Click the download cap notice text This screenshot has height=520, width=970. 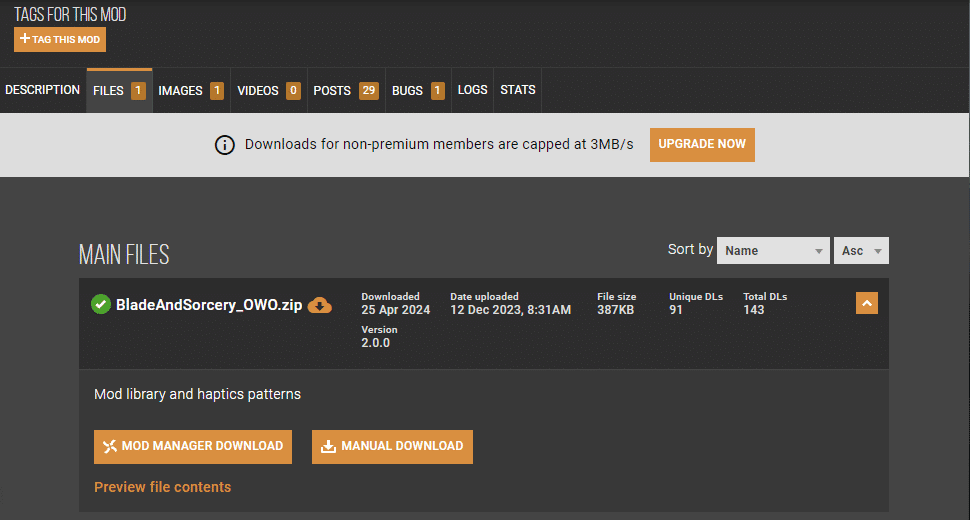[x=439, y=145]
